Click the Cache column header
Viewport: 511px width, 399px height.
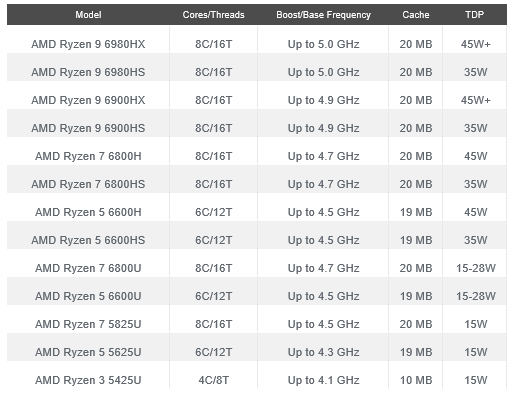tap(416, 15)
